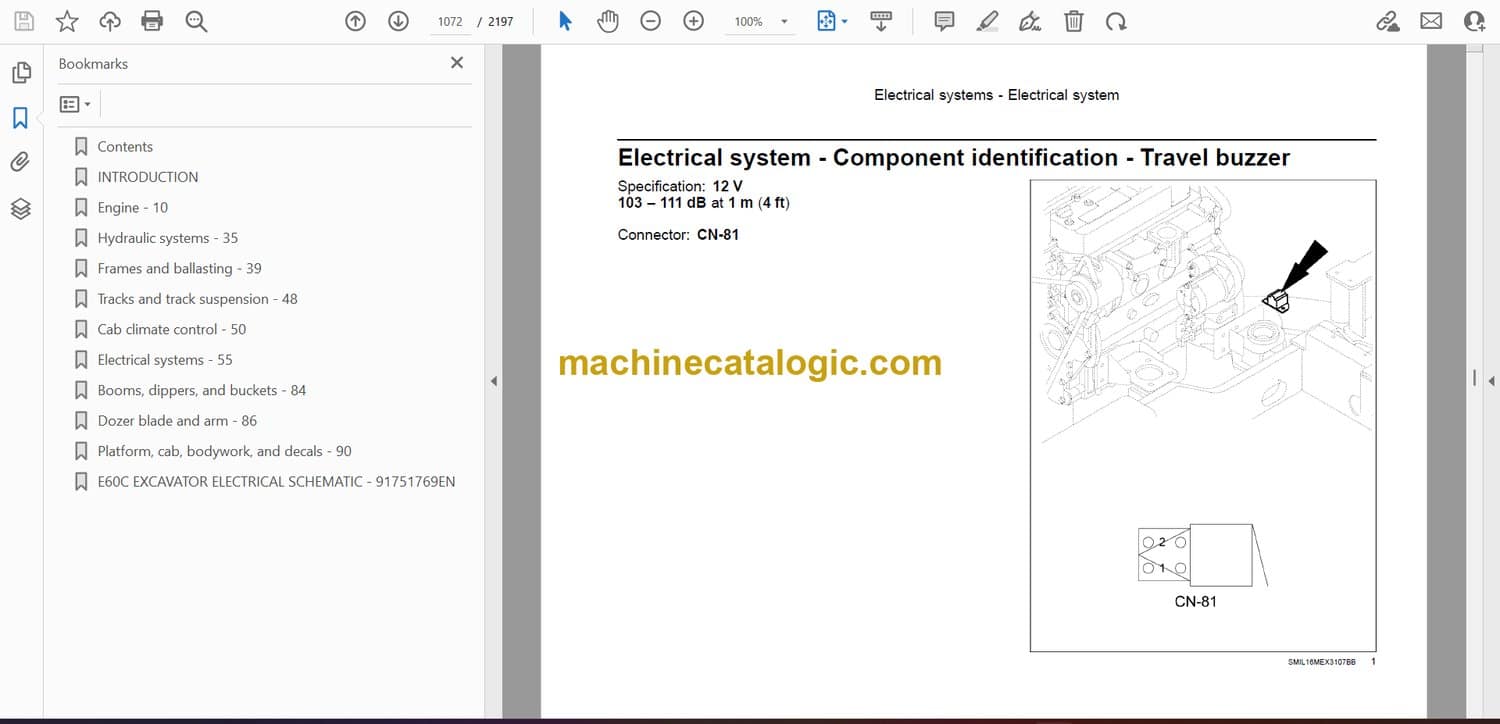Jump to Hydraulic systems - 35 bookmark
The image size is (1500, 724).
[x=167, y=238]
